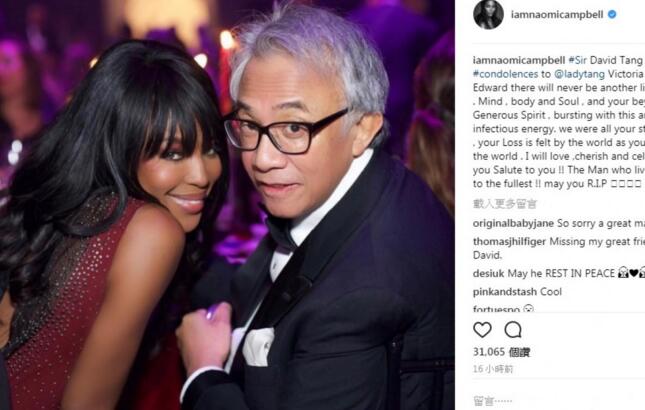This screenshot has width=645, height=410.
Task: Click the 16 hours ago timestamp
Action: 493,369
